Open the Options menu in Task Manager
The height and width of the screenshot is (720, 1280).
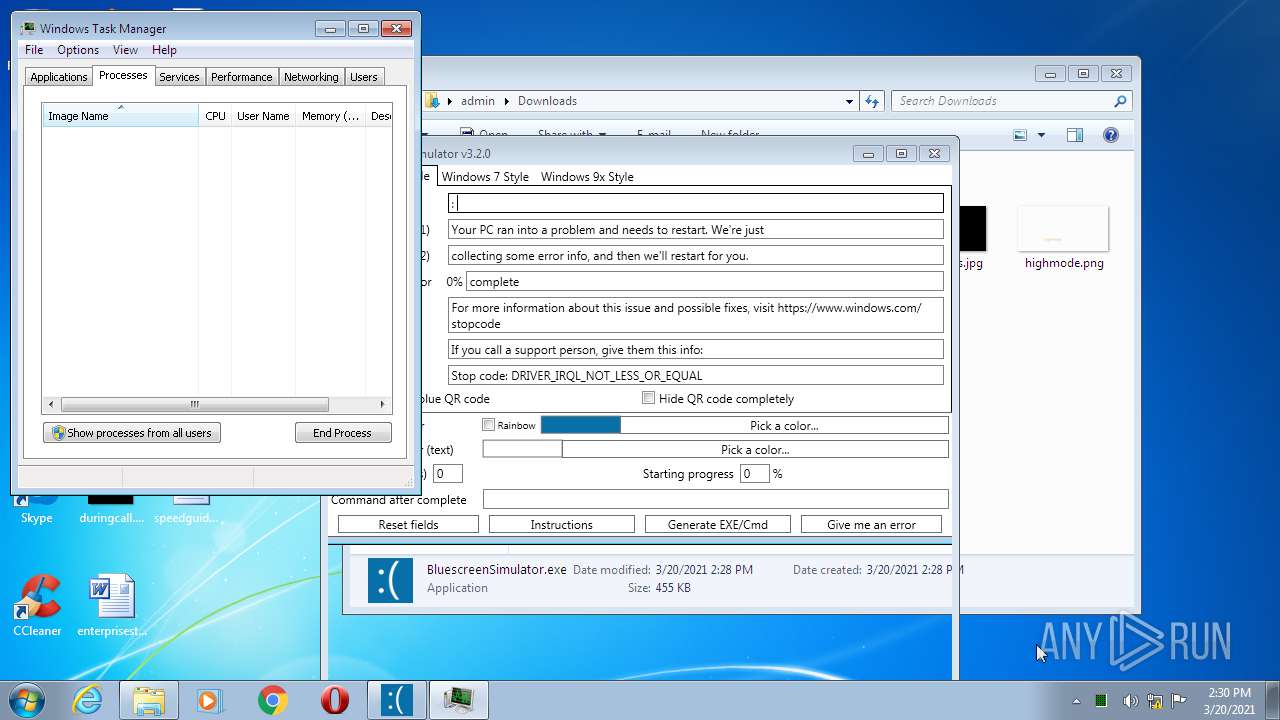(x=78, y=50)
